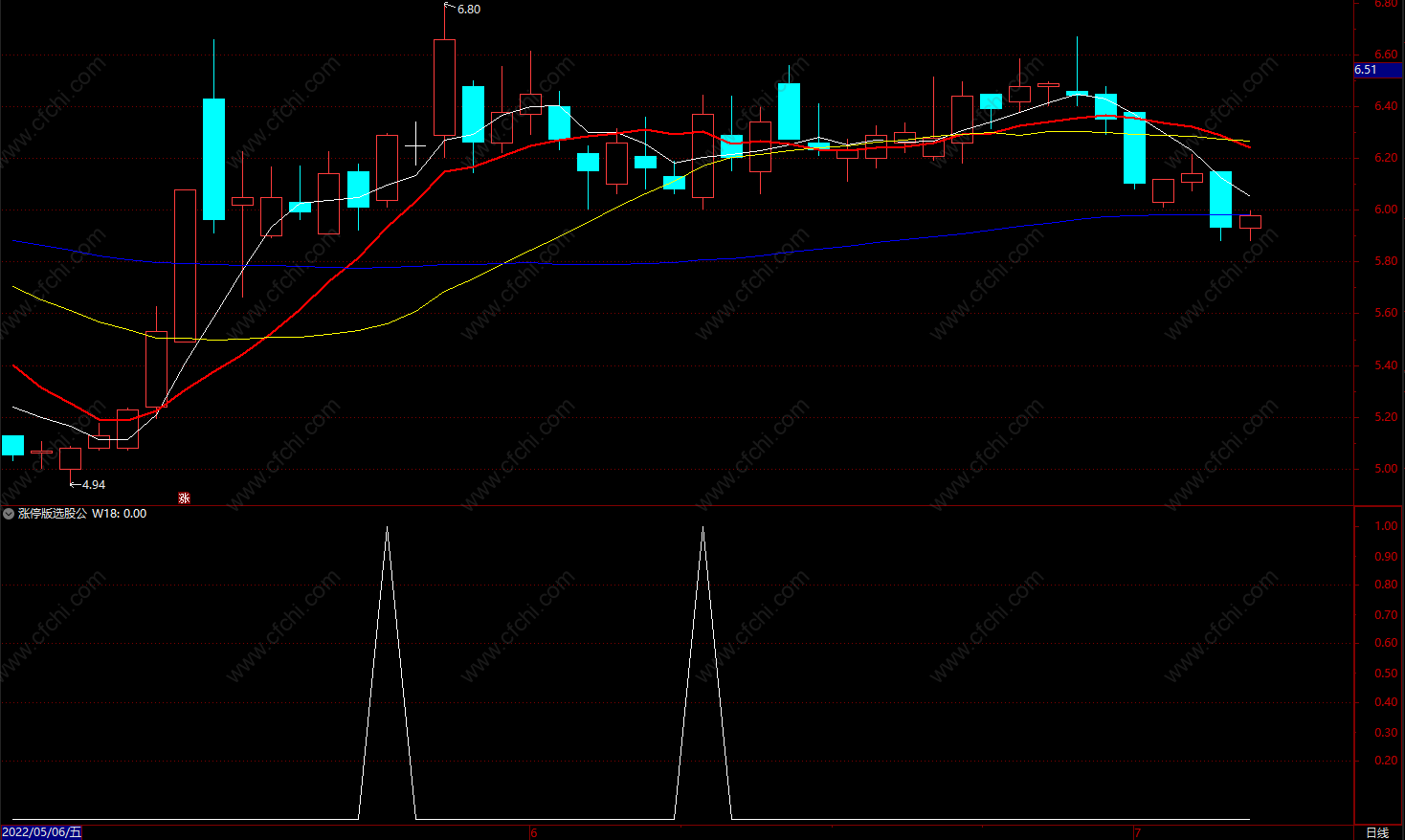The image size is (1405, 840).
Task: Click the 5.80 price axis label
Action: tap(1386, 261)
